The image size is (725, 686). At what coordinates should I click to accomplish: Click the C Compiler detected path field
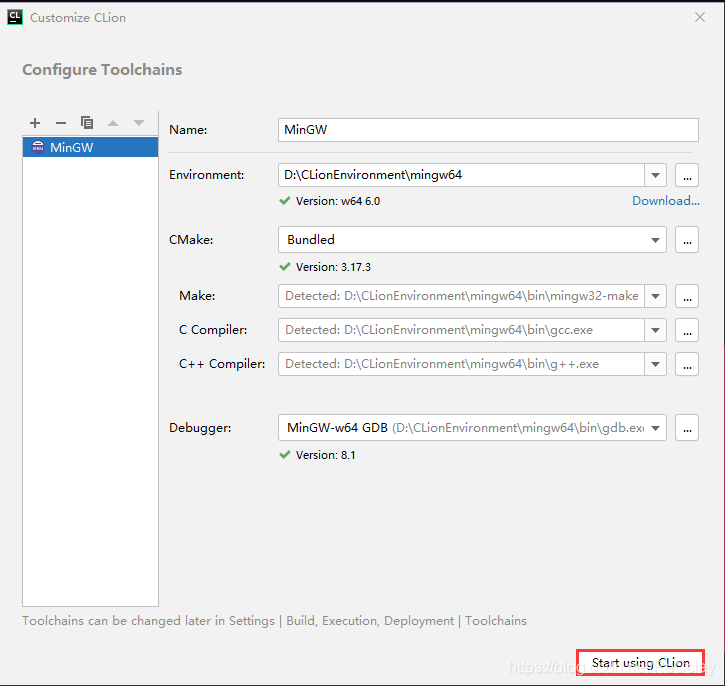pos(461,330)
